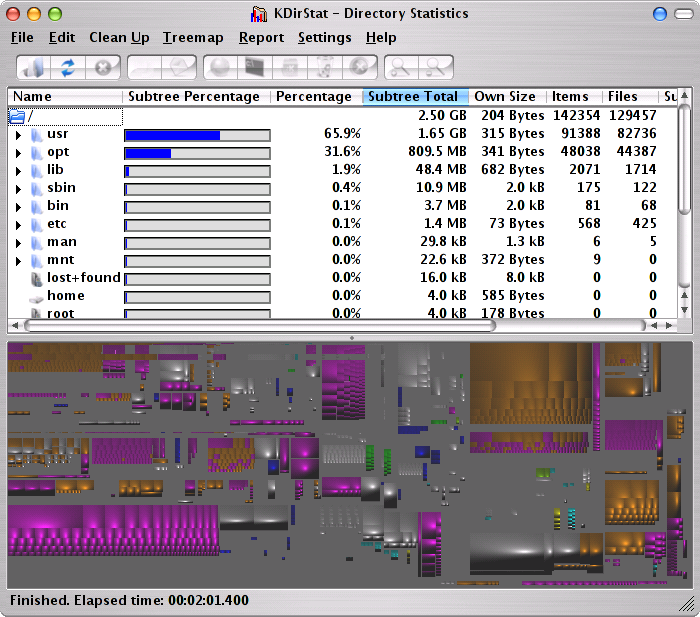Click the blue Refresh All toolbar icon
This screenshot has width=700, height=617.
coord(68,68)
